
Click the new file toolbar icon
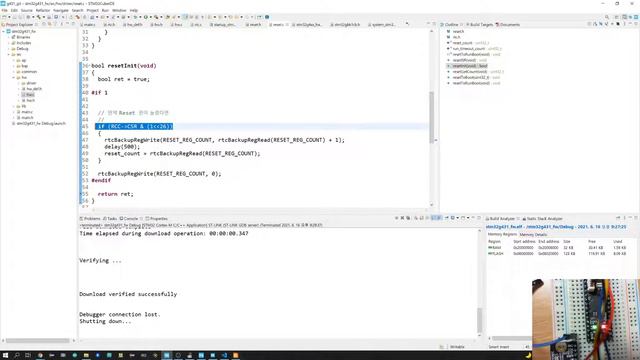4,17
